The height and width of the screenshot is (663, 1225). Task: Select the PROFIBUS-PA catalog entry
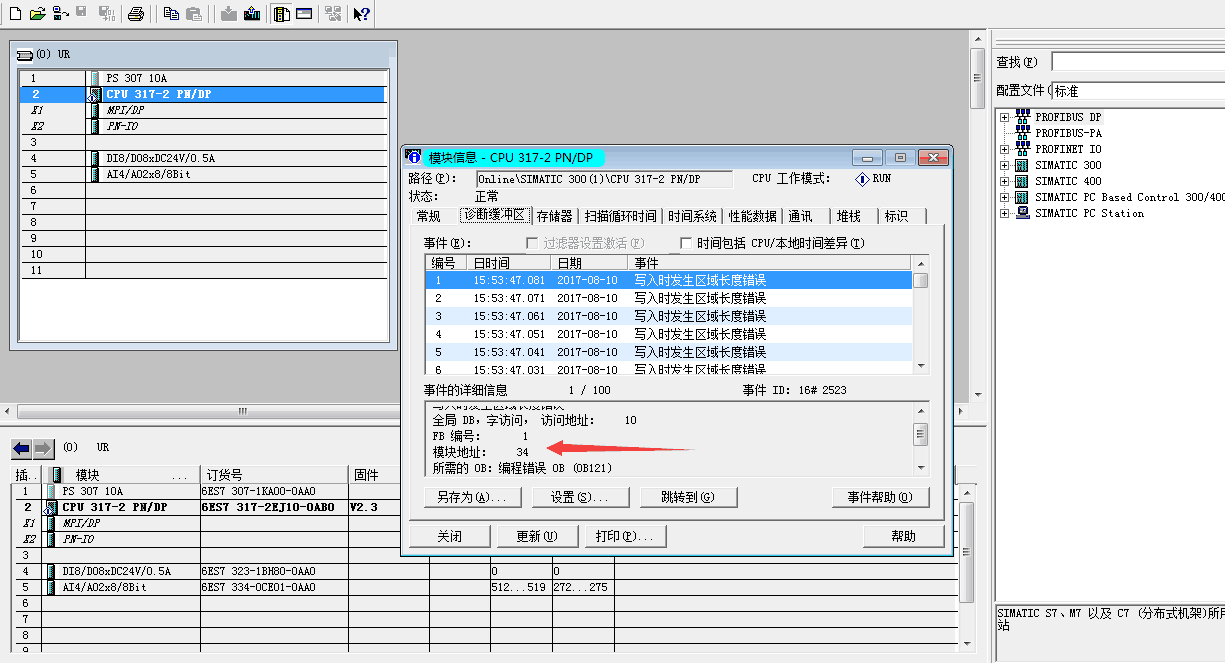(1068, 133)
